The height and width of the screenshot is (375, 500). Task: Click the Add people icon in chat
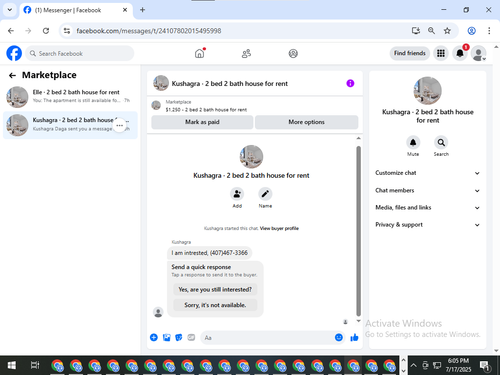click(237, 194)
